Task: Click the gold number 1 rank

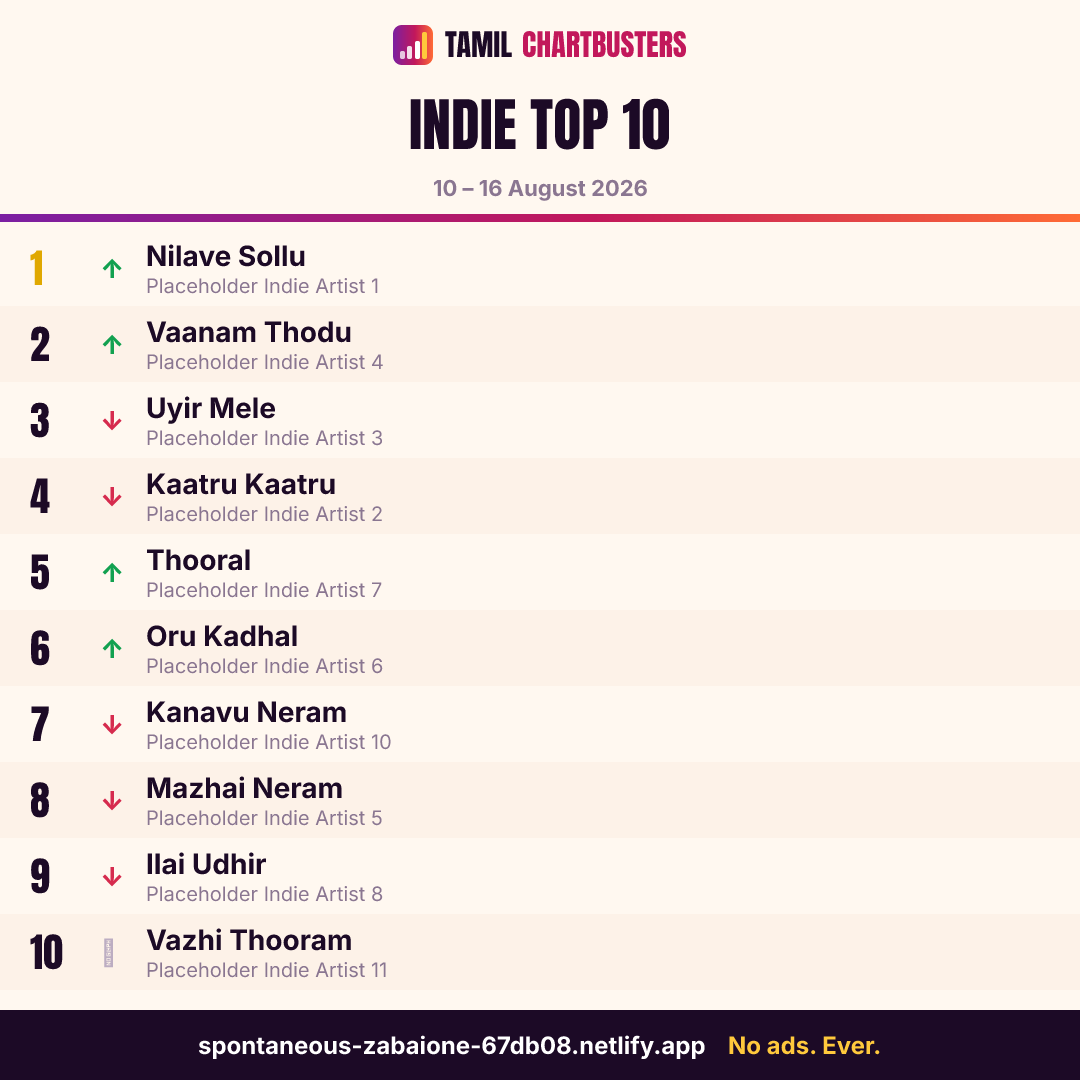Action: 37,268
